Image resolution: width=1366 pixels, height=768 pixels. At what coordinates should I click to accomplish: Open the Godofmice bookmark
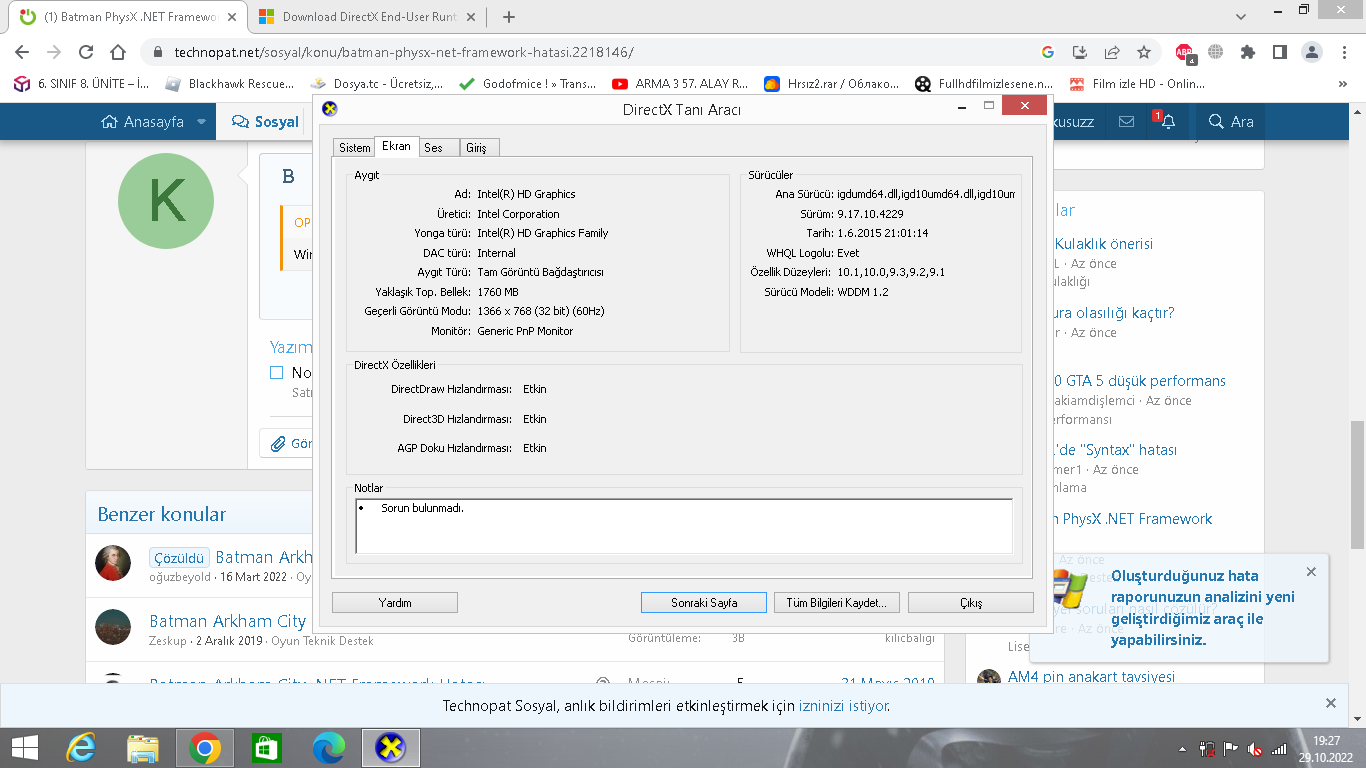point(527,84)
